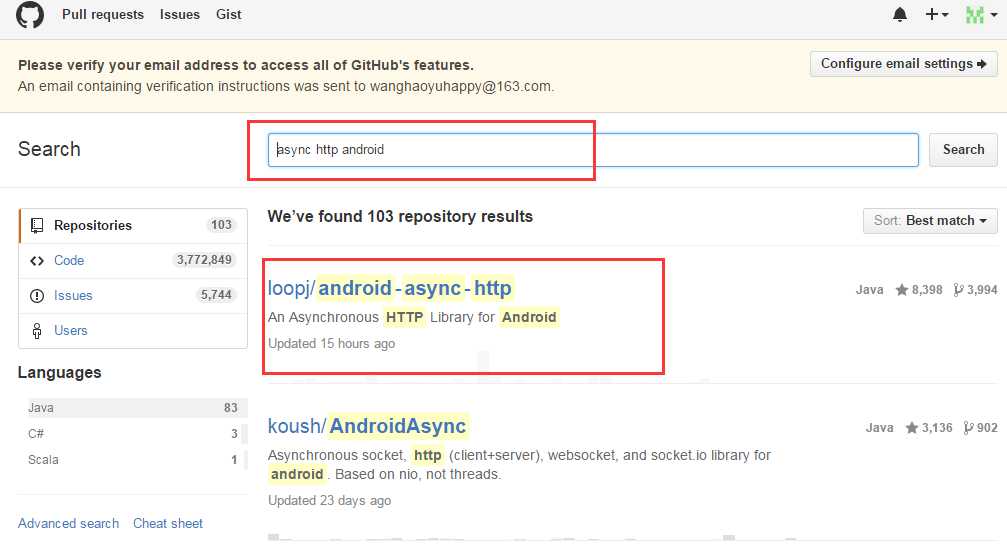The width and height of the screenshot is (1007, 556).
Task: Click the 3,772,849 Code result count
Action: pos(204,260)
